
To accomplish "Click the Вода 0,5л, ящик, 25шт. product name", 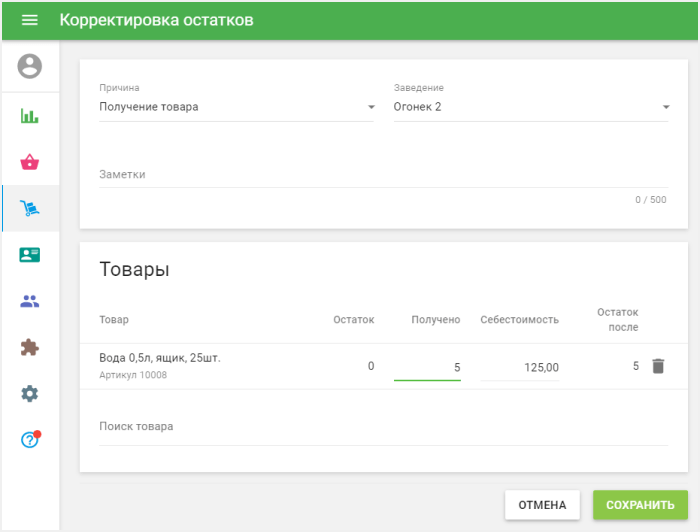I will click(160, 358).
